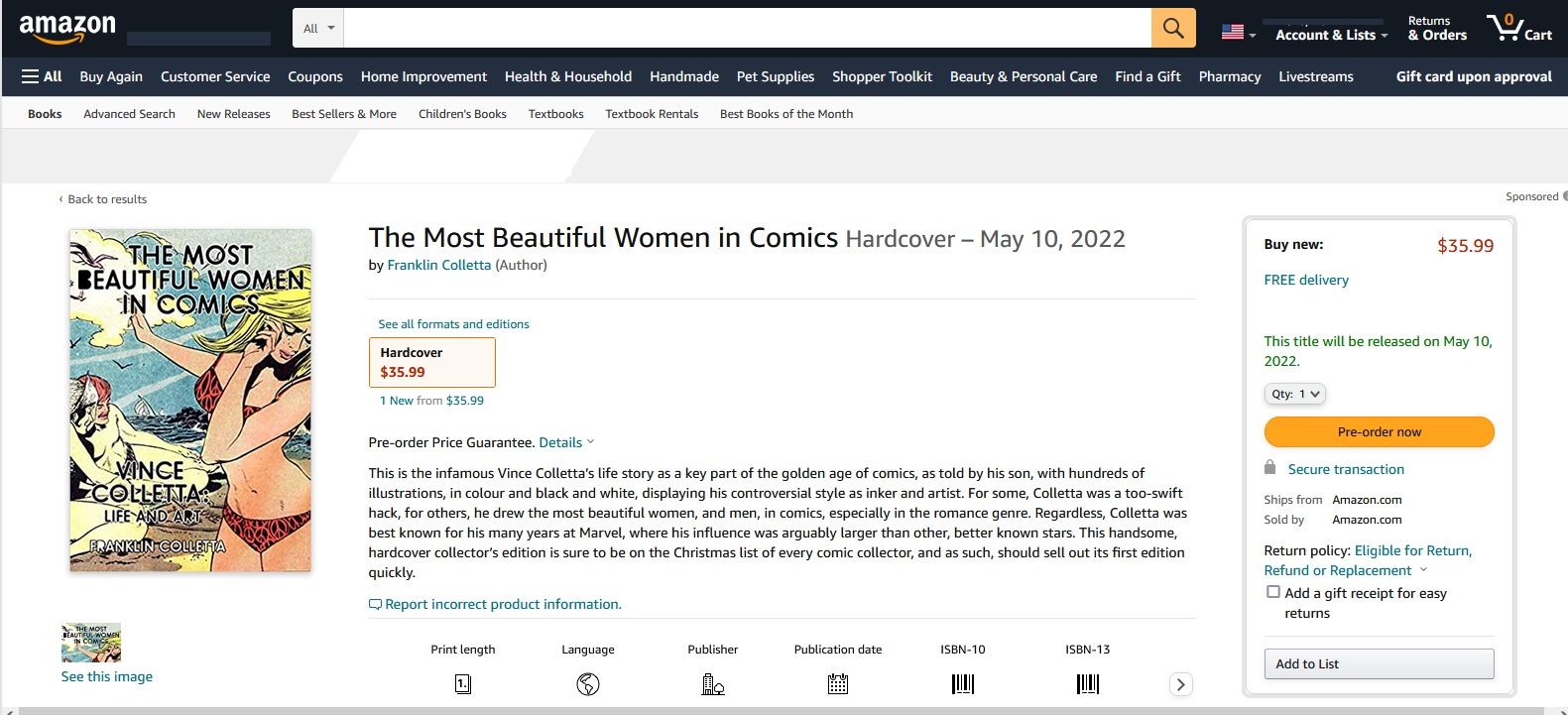
Task: Select the Hardcover $35.99 format box
Action: coord(431,362)
